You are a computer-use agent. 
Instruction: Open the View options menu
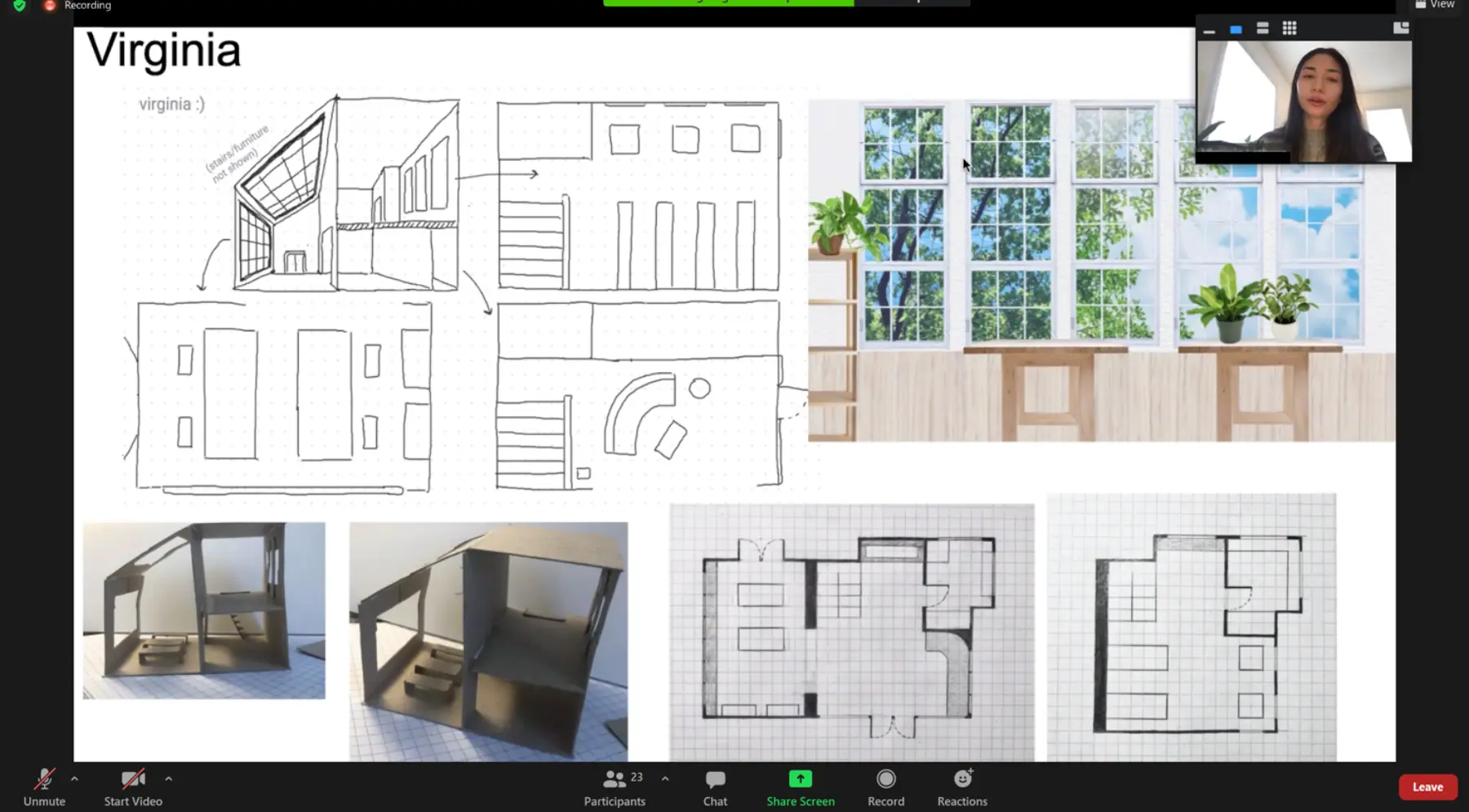[x=1435, y=5]
